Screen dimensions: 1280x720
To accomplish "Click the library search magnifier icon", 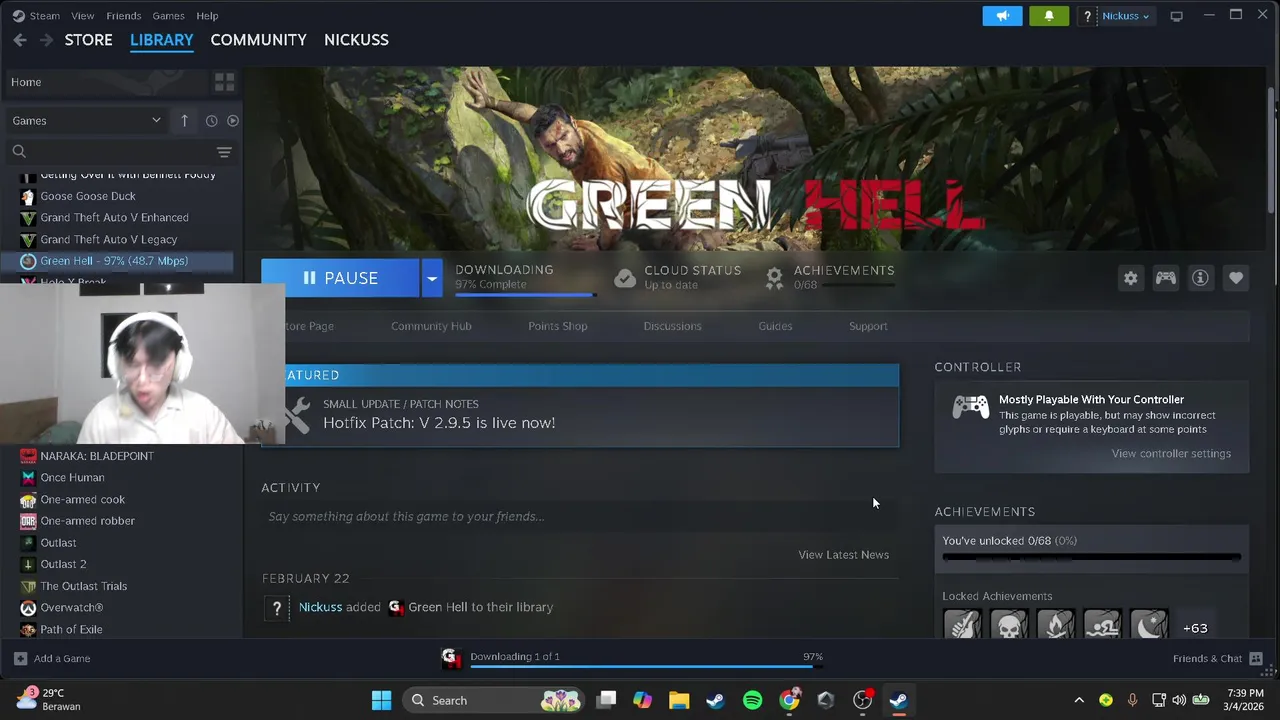I will coord(19,152).
